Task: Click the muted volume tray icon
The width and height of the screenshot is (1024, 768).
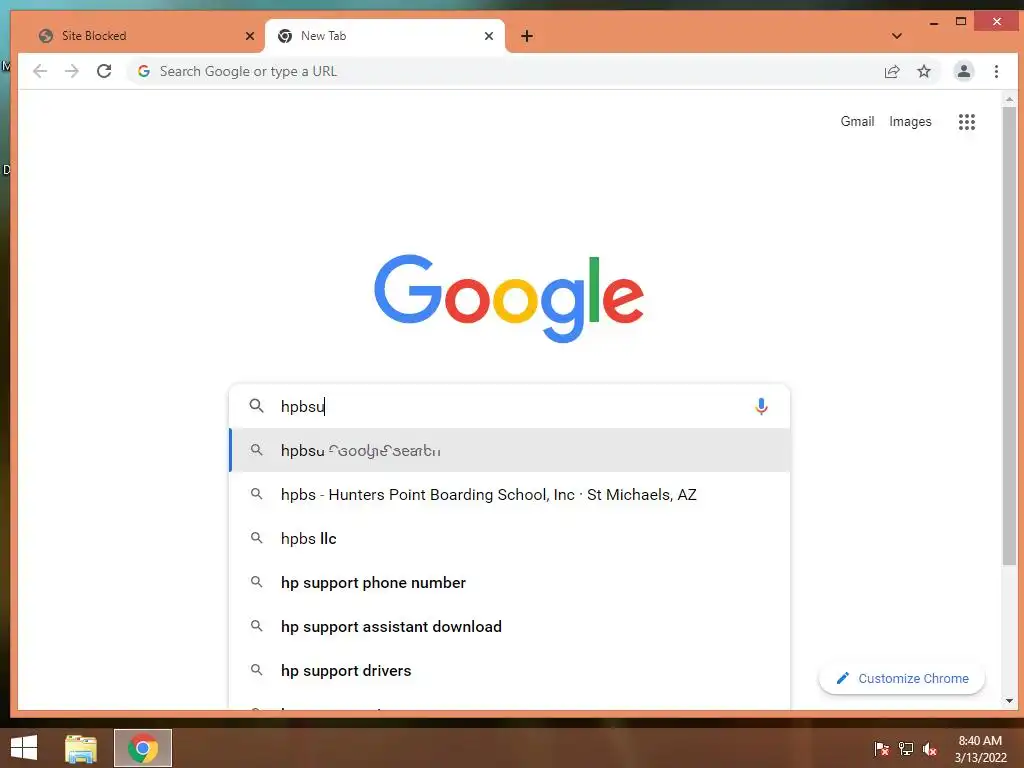Action: 930,749
